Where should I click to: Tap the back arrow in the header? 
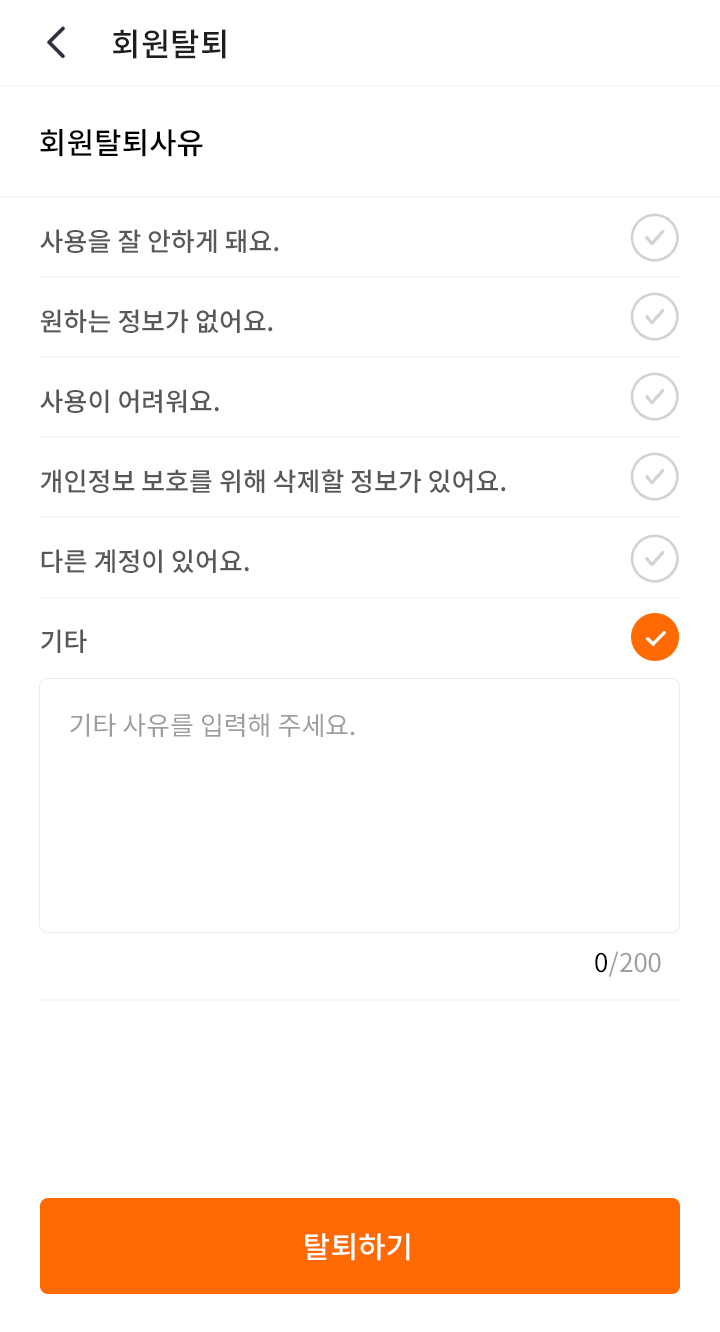(x=56, y=43)
